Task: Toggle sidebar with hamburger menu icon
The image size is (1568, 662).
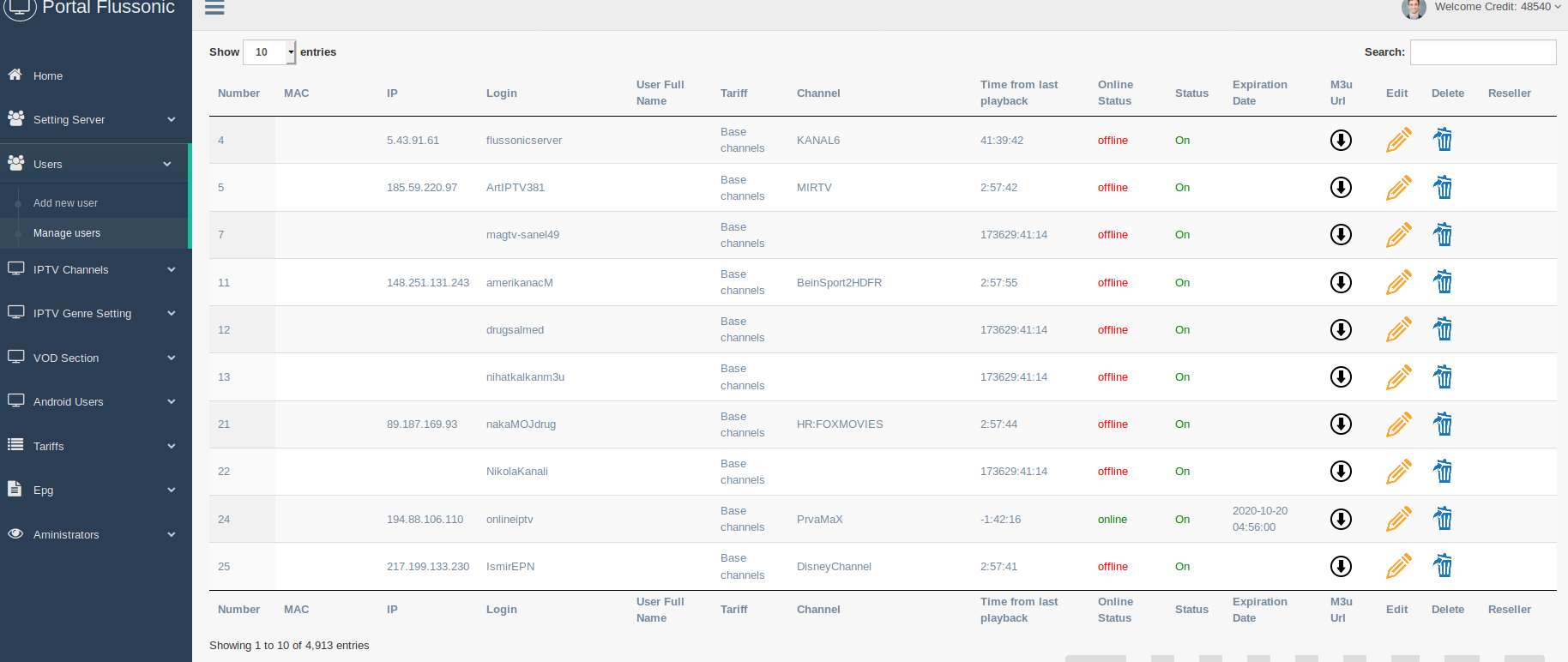Action: [x=214, y=8]
